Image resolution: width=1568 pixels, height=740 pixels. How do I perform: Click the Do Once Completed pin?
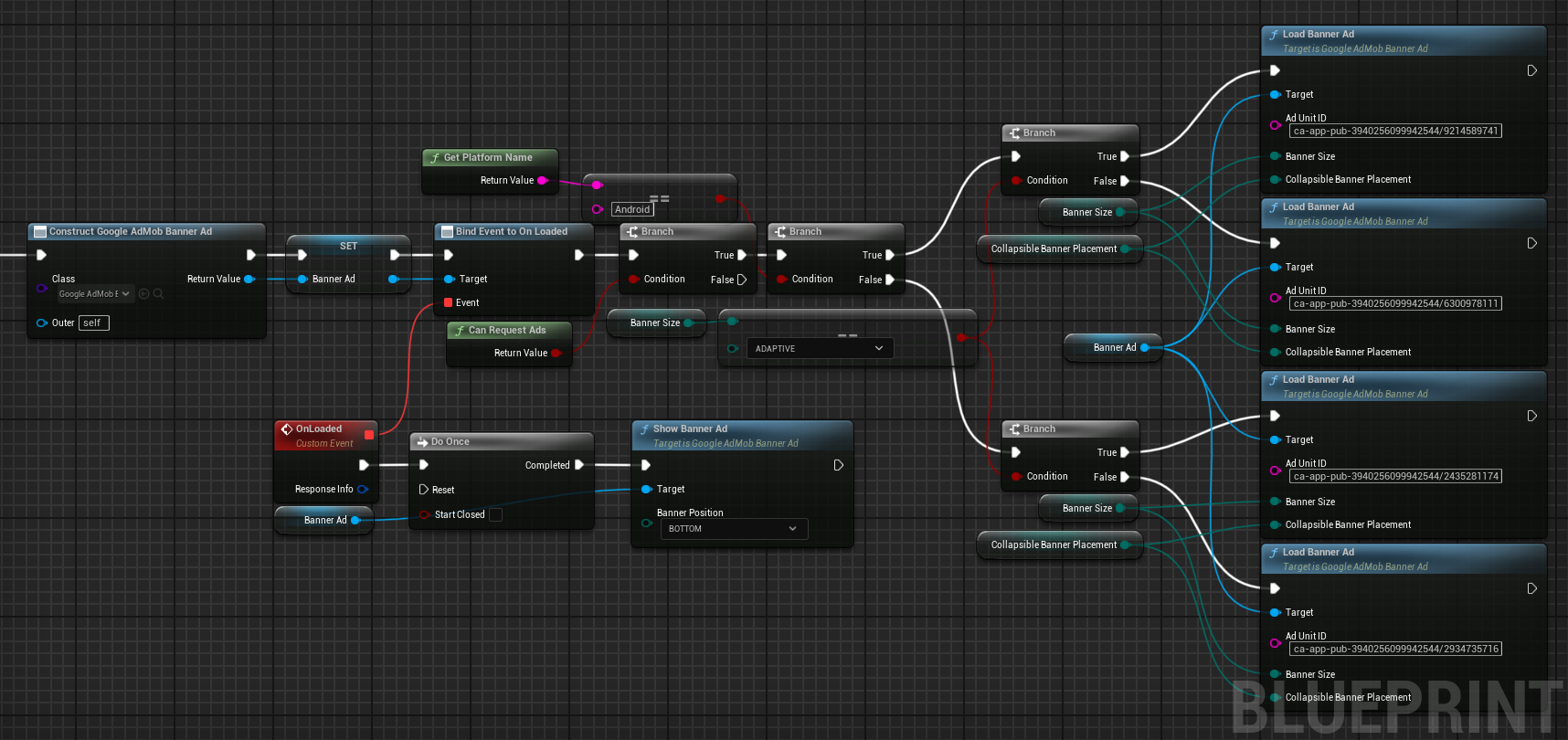click(578, 466)
